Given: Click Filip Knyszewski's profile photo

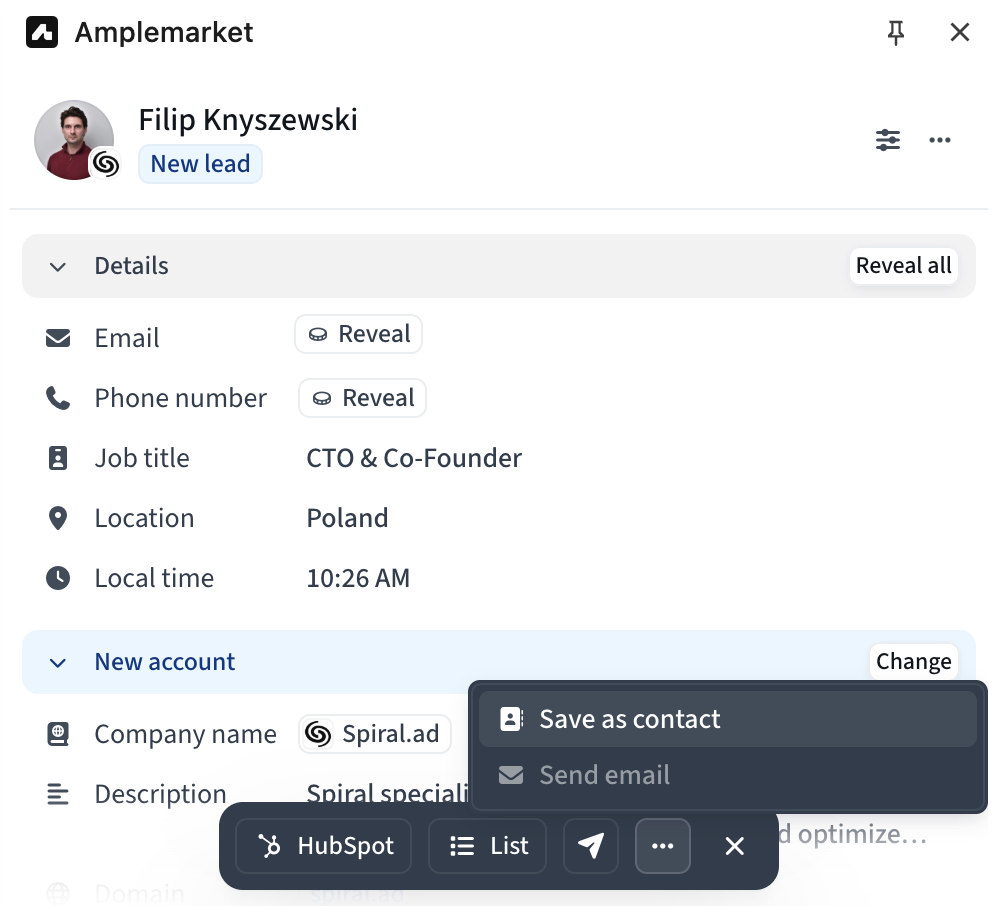Looking at the screenshot, I should (73, 140).
